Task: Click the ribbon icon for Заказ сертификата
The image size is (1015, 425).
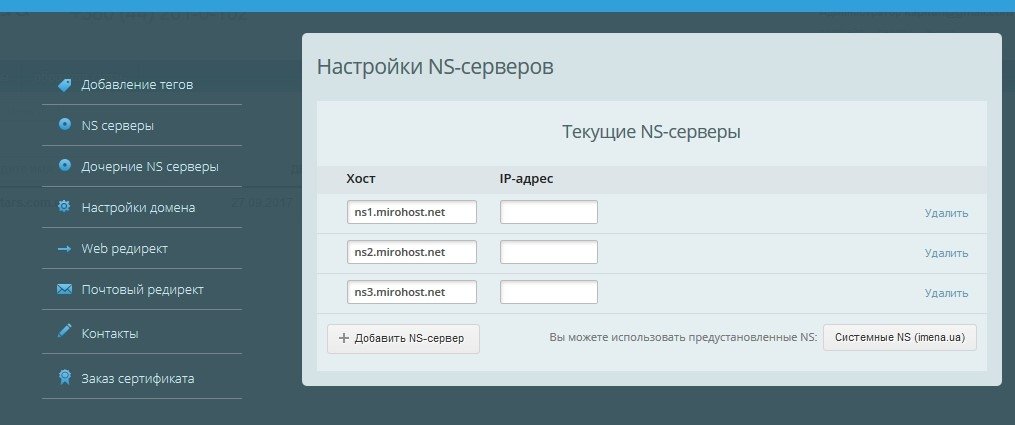Action: (x=64, y=378)
